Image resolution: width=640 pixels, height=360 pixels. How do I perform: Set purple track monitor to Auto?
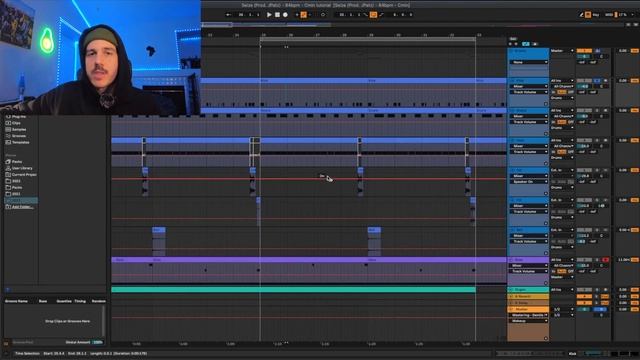click(x=562, y=271)
